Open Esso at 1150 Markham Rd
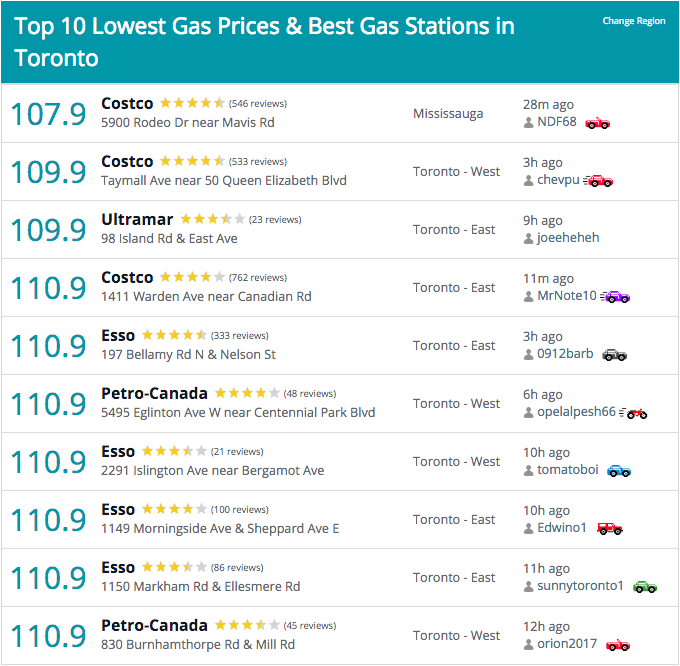 point(118,568)
